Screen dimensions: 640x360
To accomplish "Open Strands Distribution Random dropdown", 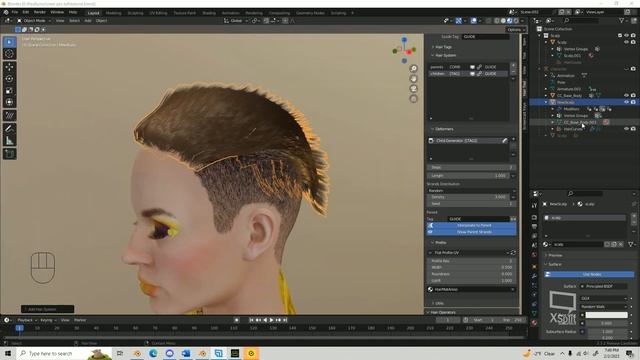I will click(471, 191).
